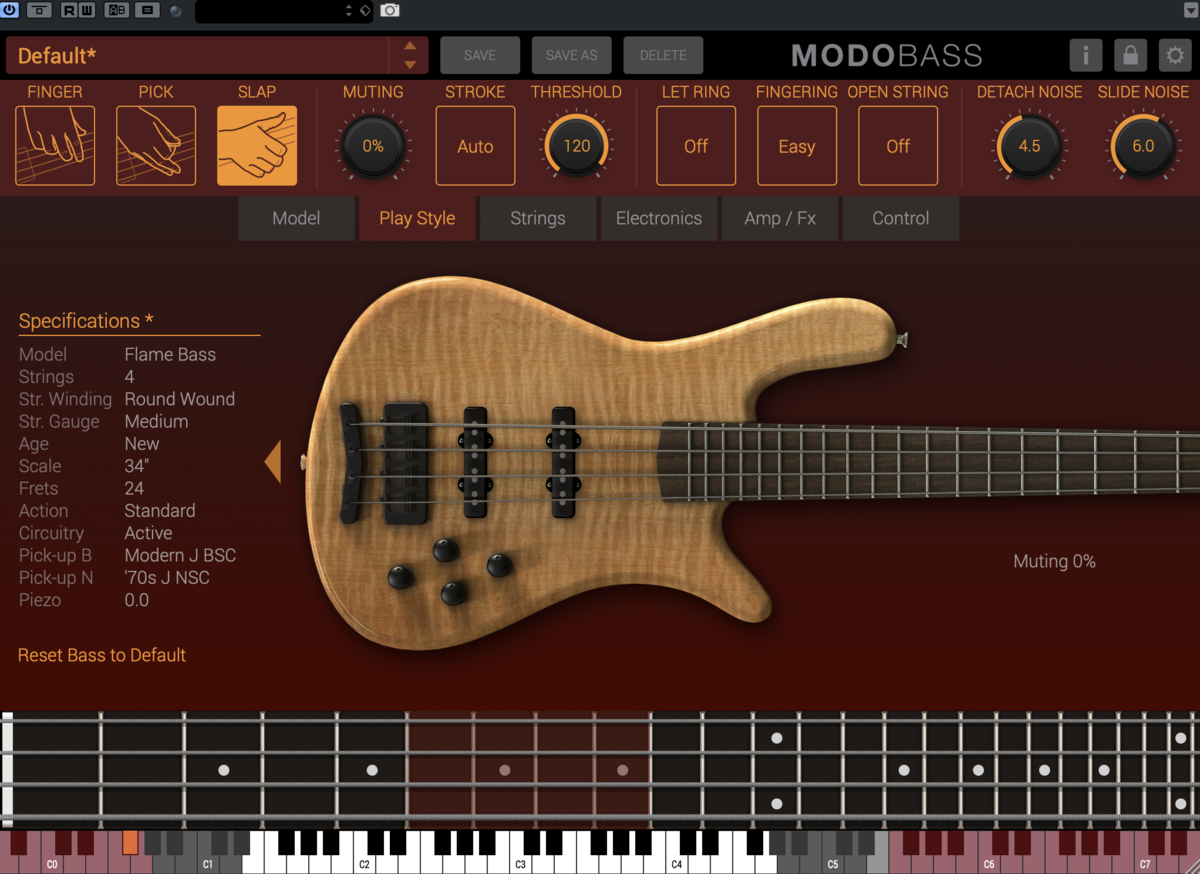Click the Round Wound winding value

(x=180, y=399)
